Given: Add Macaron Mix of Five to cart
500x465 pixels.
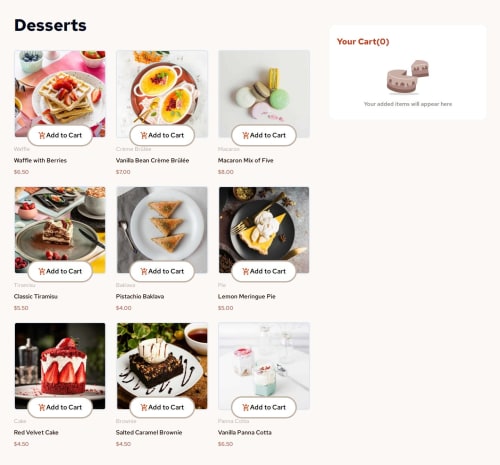Looking at the screenshot, I should pyautogui.click(x=264, y=135).
